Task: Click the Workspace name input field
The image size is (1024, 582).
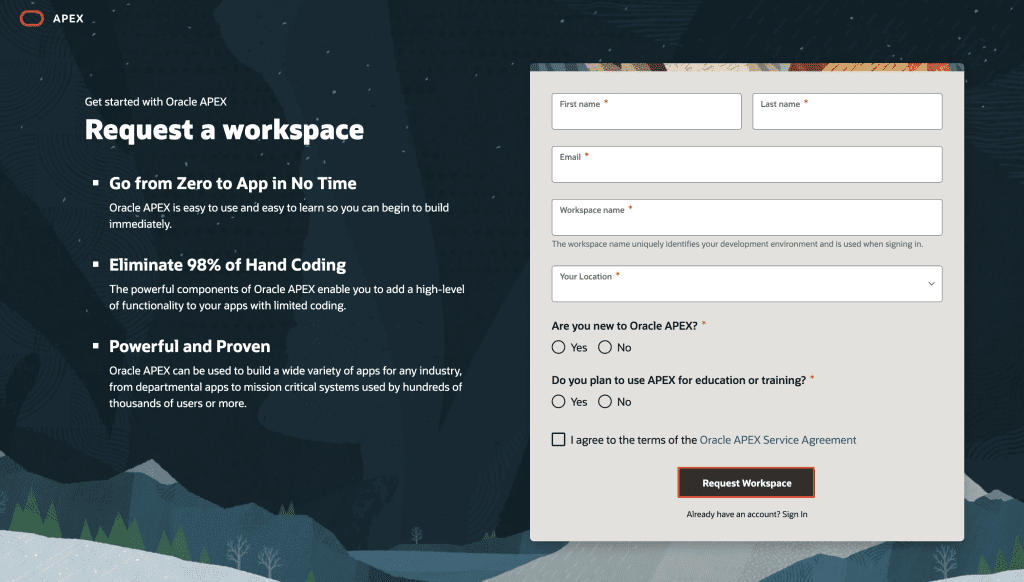Action: pyautogui.click(x=746, y=217)
